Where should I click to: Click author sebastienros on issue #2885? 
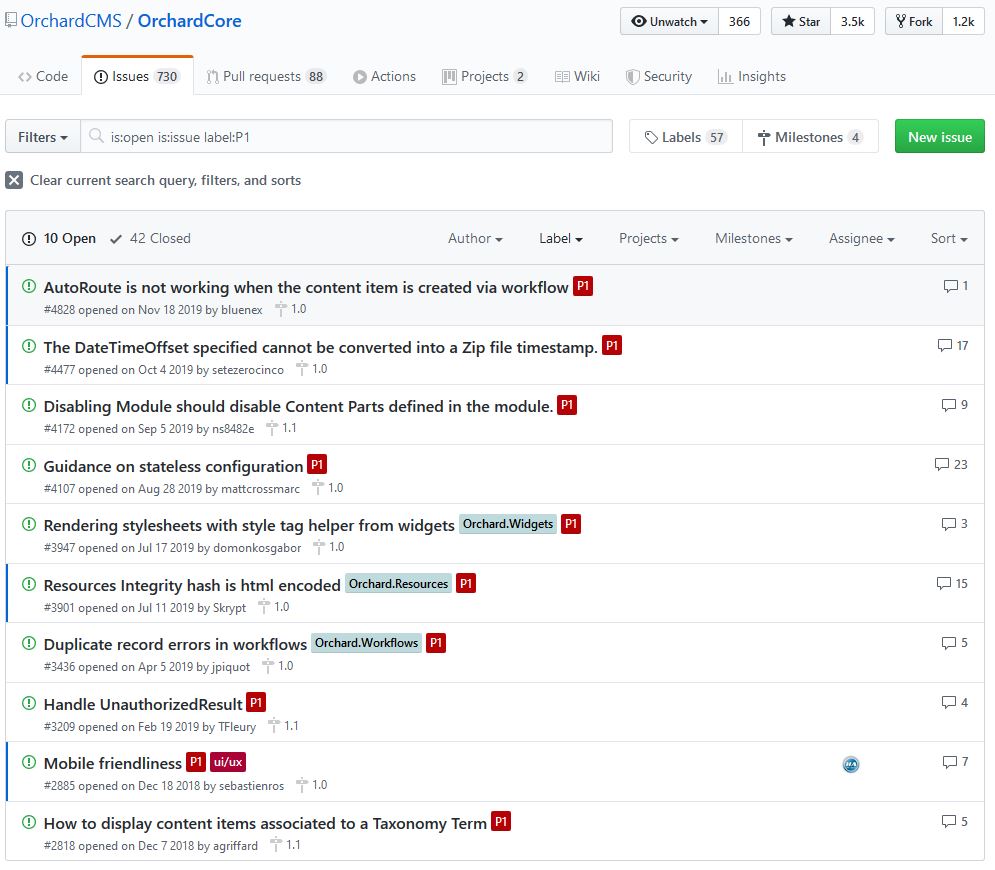coord(251,786)
